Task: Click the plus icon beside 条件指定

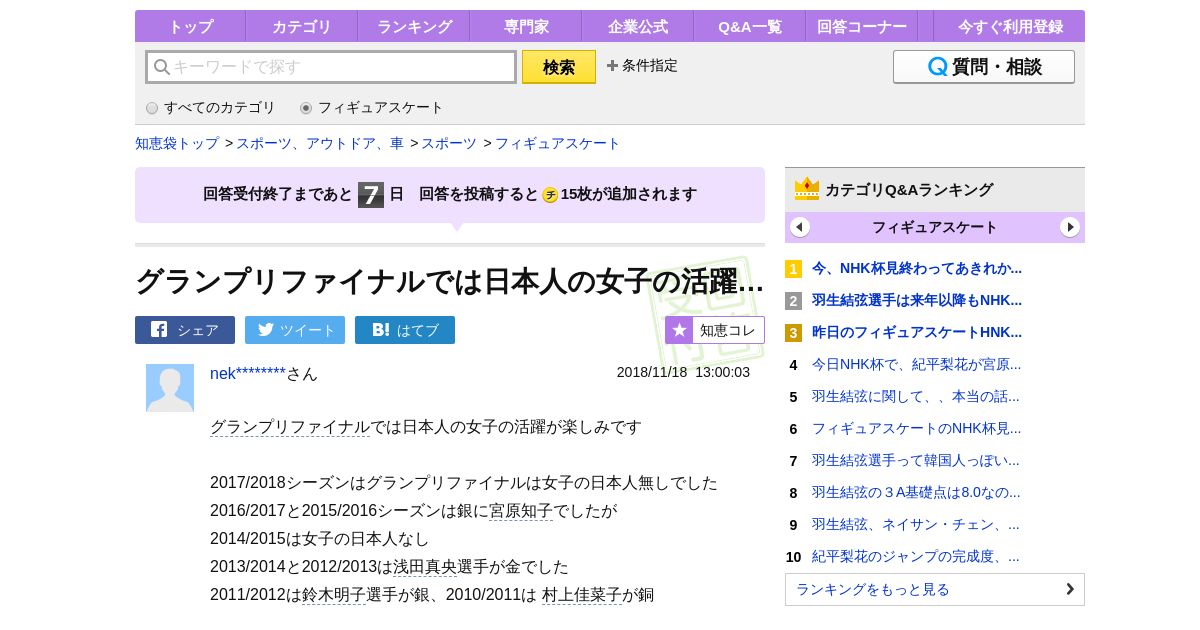Action: pos(612,66)
